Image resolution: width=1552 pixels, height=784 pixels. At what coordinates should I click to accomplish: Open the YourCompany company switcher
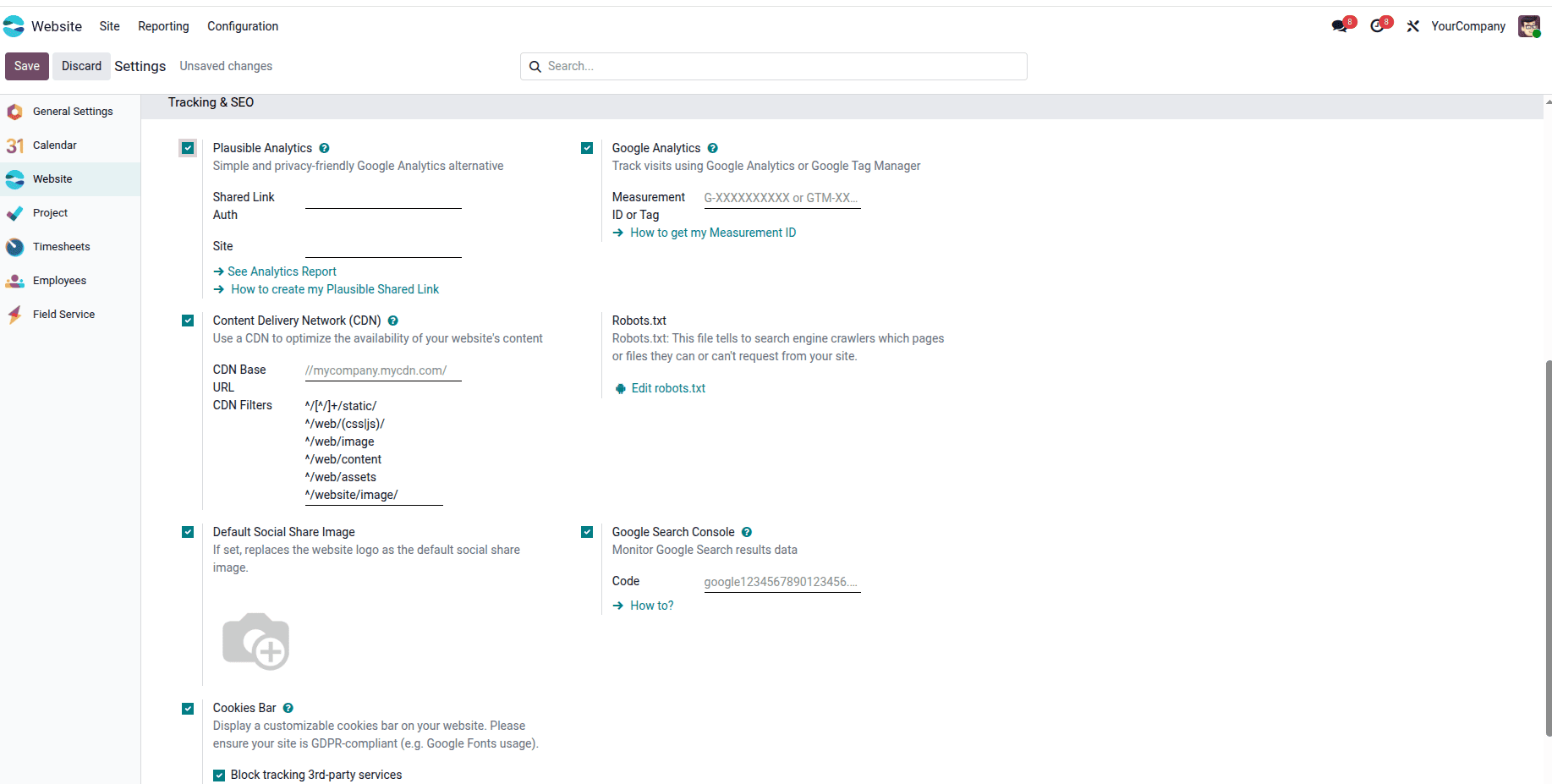tap(1468, 26)
